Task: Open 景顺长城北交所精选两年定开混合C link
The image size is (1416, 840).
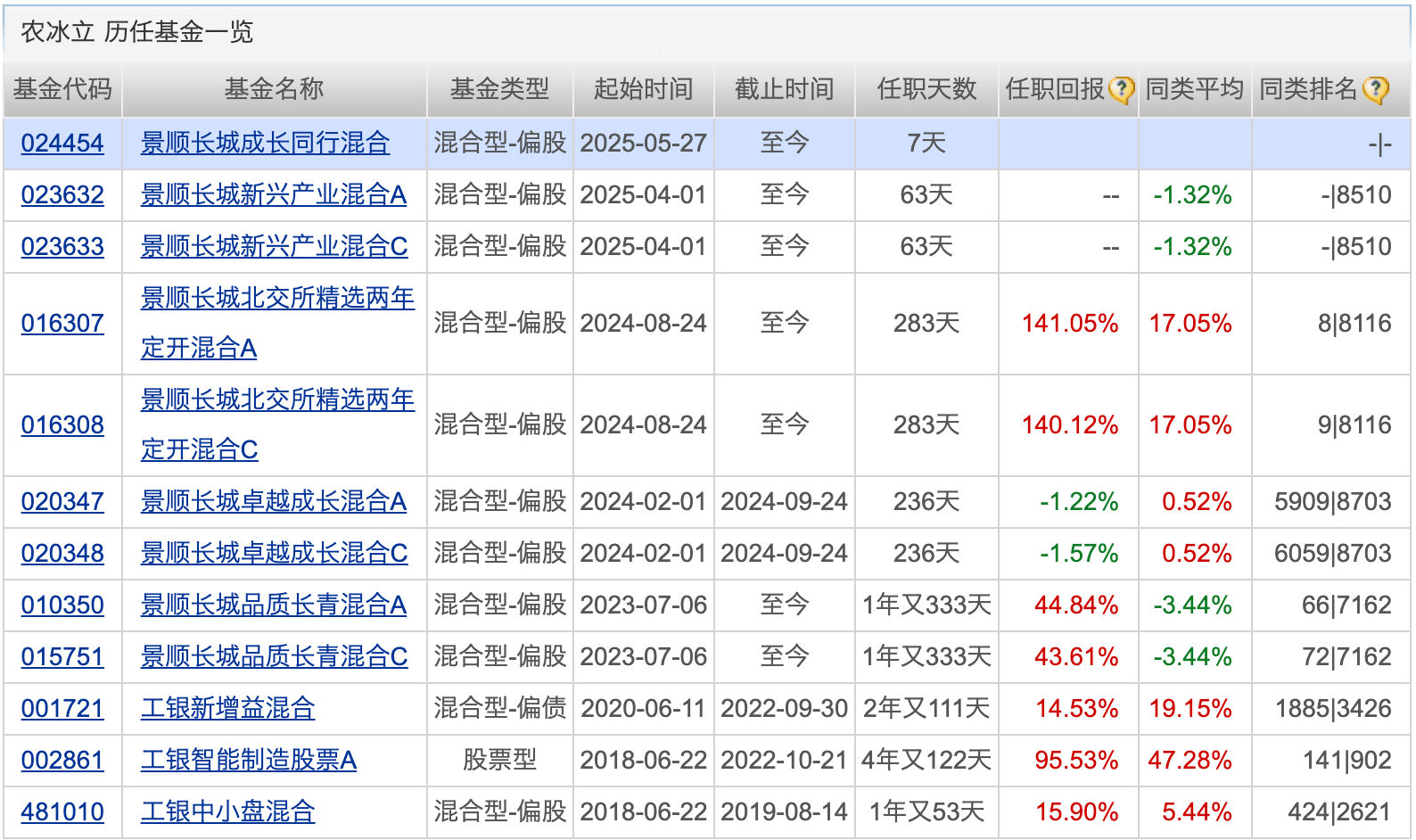Action: 277,425
